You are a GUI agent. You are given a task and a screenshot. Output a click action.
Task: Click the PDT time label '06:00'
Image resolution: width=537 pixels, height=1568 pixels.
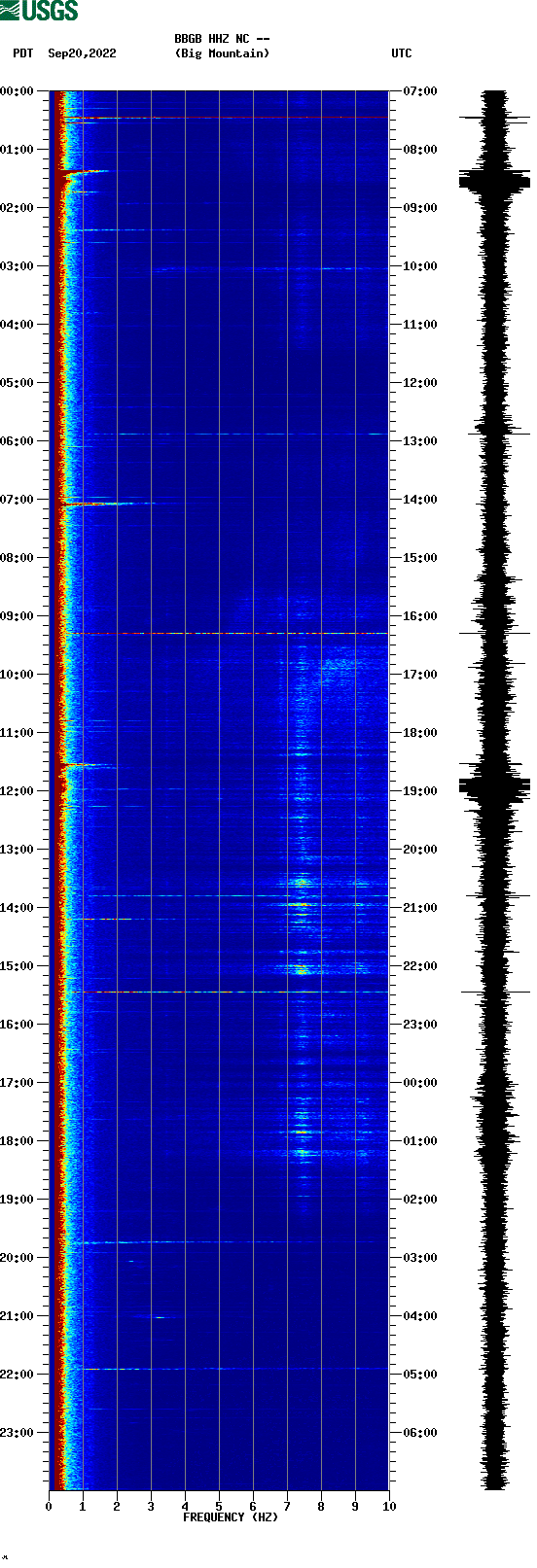click(x=18, y=441)
